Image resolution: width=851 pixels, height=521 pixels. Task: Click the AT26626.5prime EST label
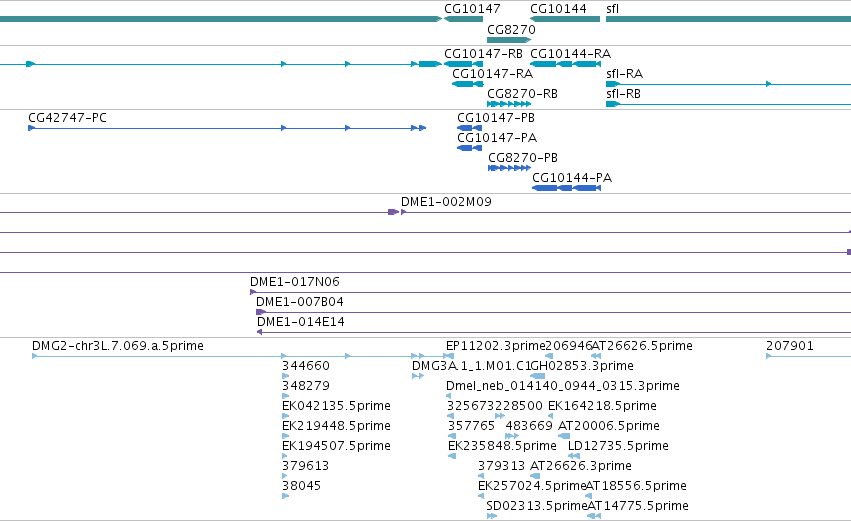[642, 346]
